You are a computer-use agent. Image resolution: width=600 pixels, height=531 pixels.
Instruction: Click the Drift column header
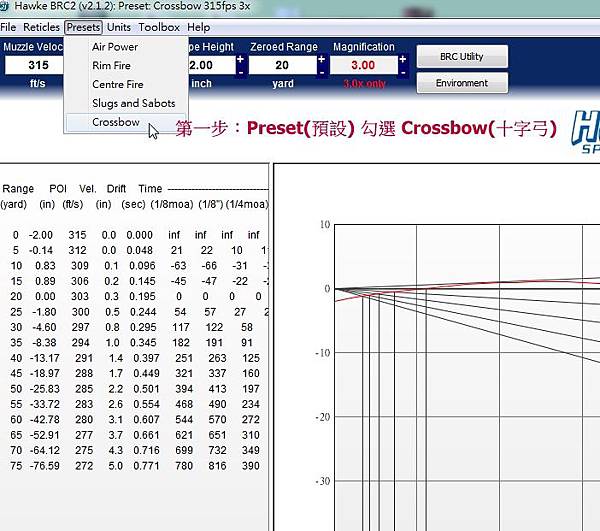click(116, 189)
